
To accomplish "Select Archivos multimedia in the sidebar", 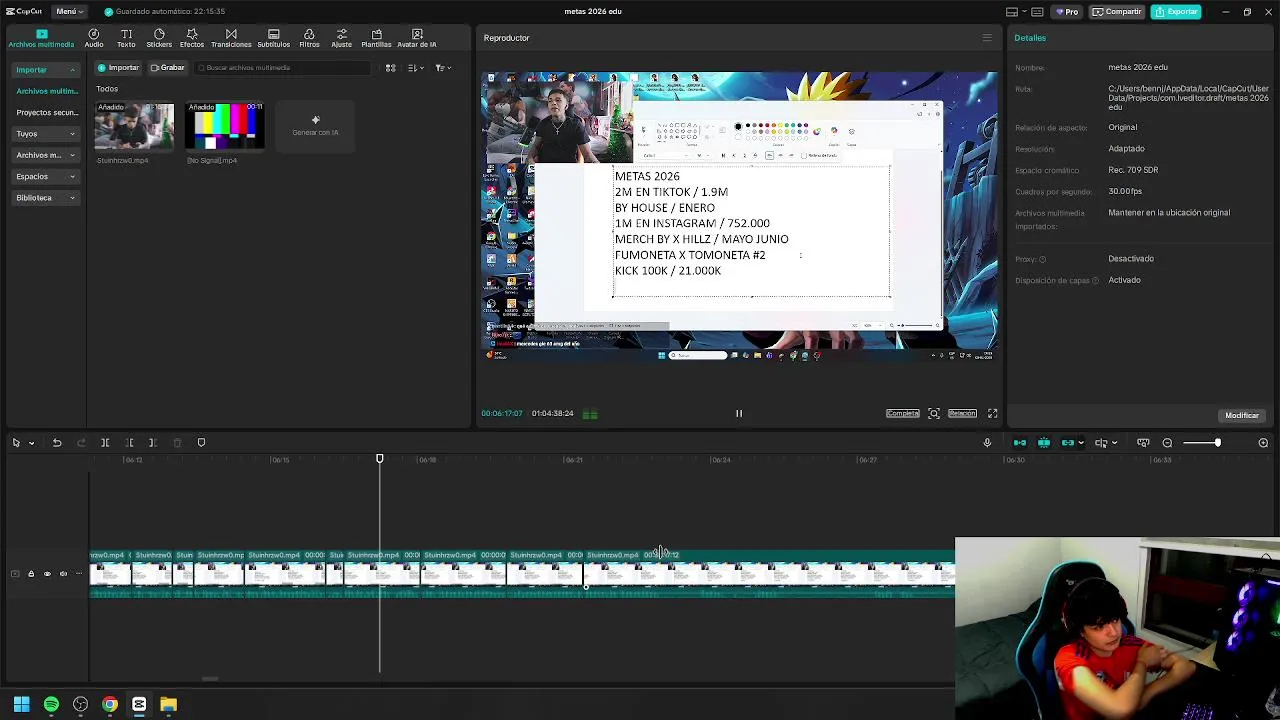I will [x=47, y=91].
